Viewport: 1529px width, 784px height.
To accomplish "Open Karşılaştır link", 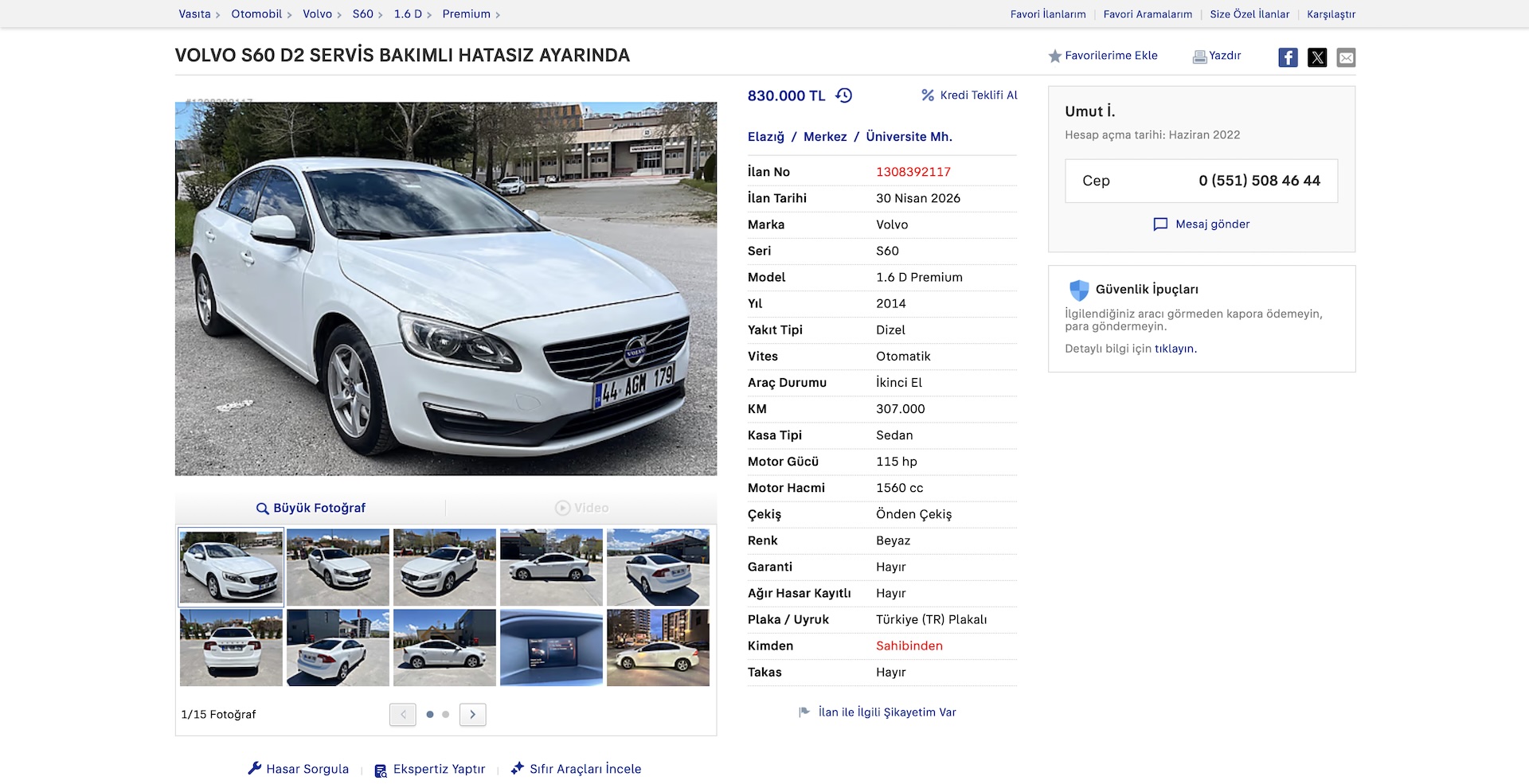I will (x=1331, y=14).
